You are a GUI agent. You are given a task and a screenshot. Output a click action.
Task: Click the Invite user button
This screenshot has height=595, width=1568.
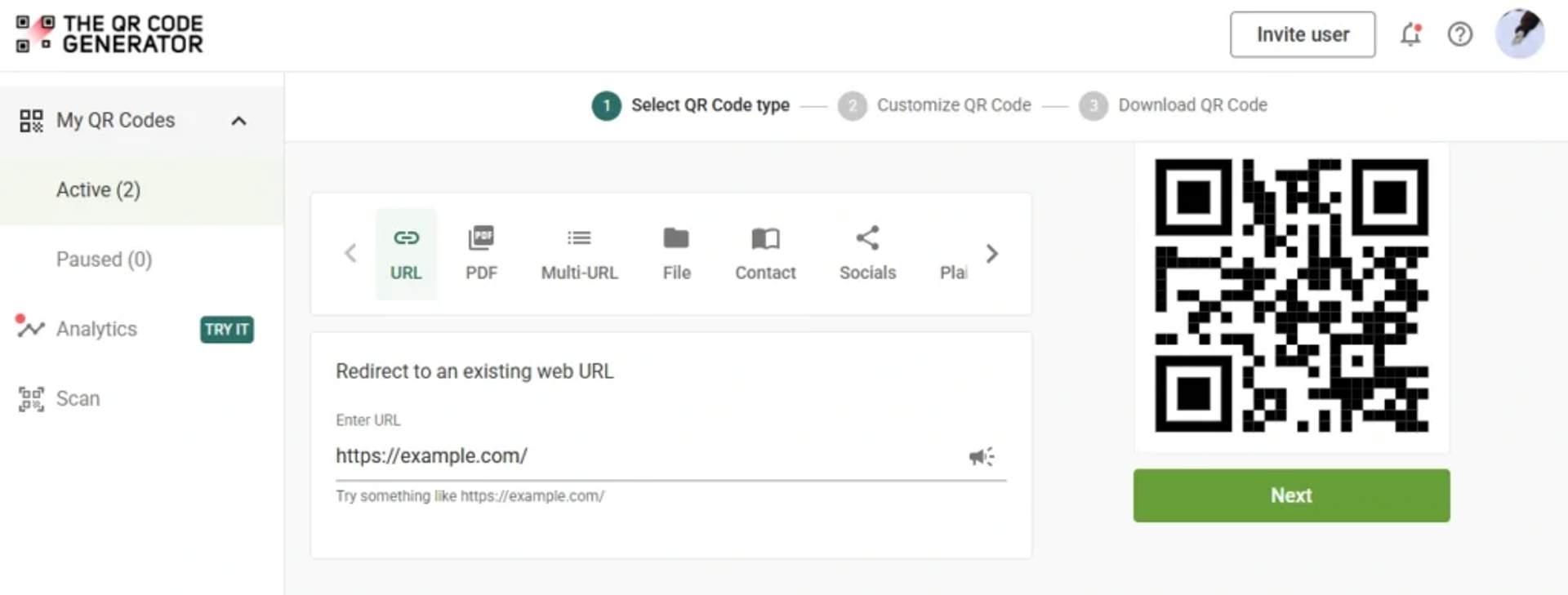(x=1303, y=34)
